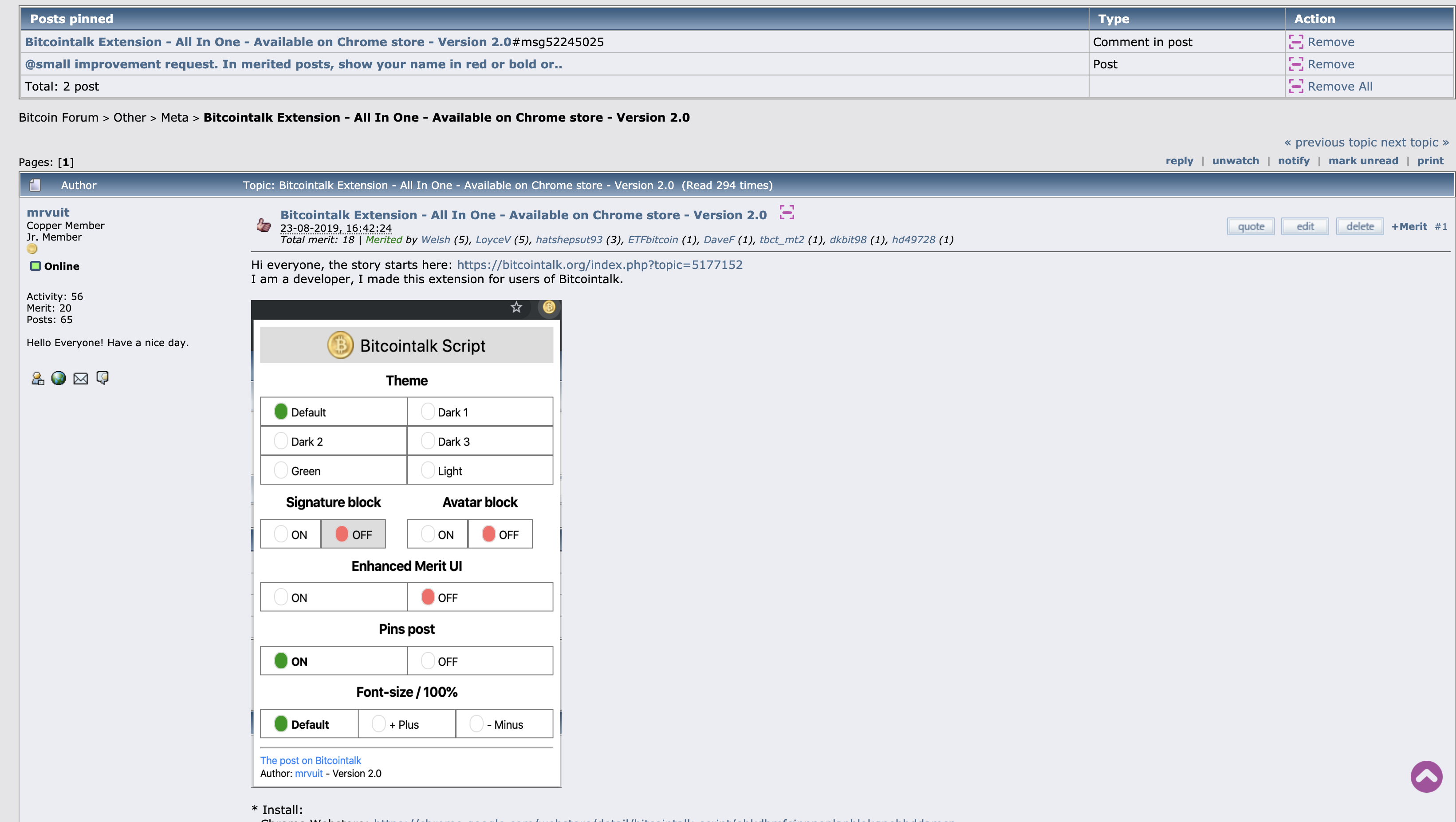
Task: Click the purple scroll-to-top arrow button
Action: point(1426,777)
